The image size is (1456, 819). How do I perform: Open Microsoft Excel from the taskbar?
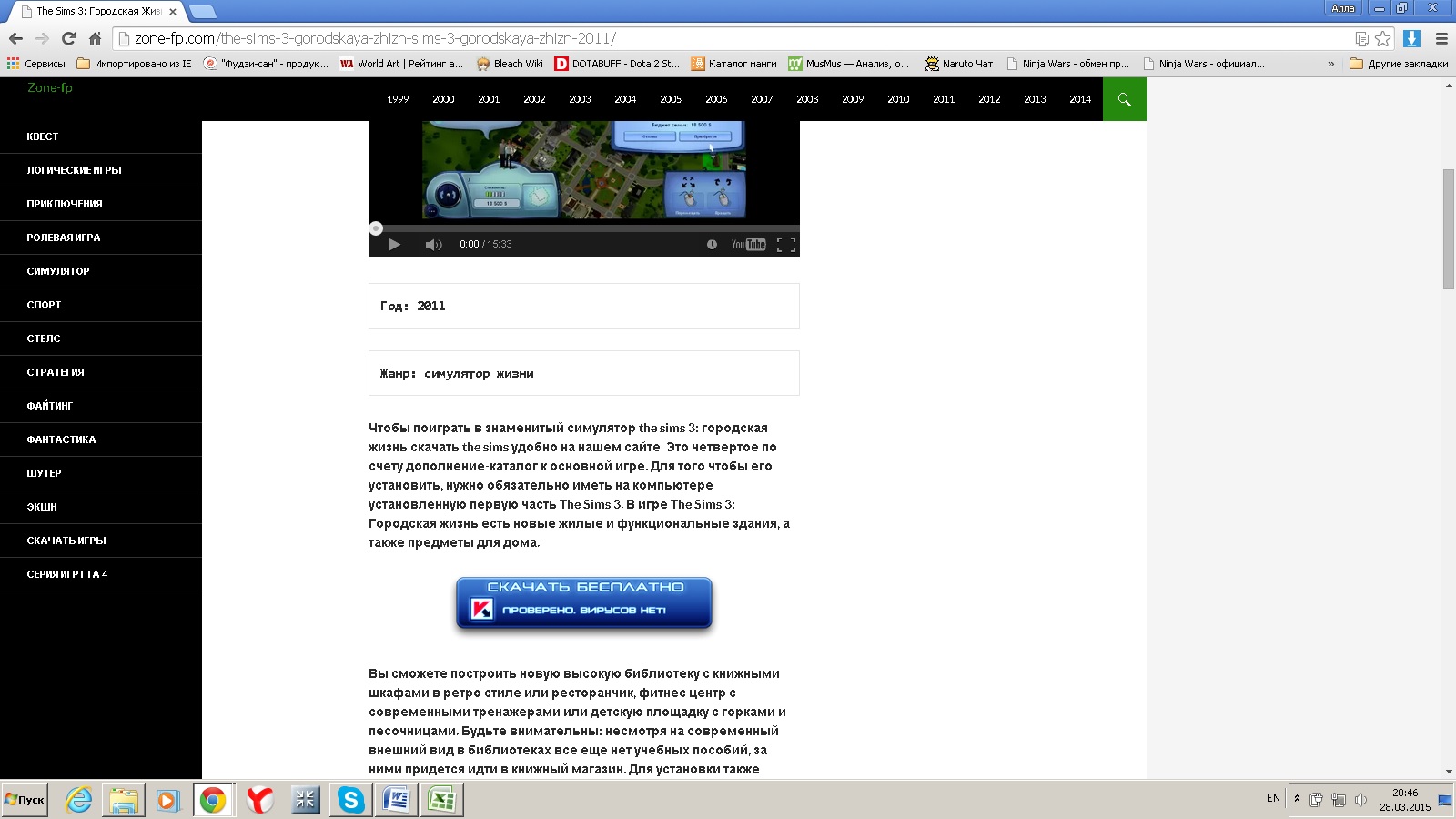pyautogui.click(x=441, y=800)
